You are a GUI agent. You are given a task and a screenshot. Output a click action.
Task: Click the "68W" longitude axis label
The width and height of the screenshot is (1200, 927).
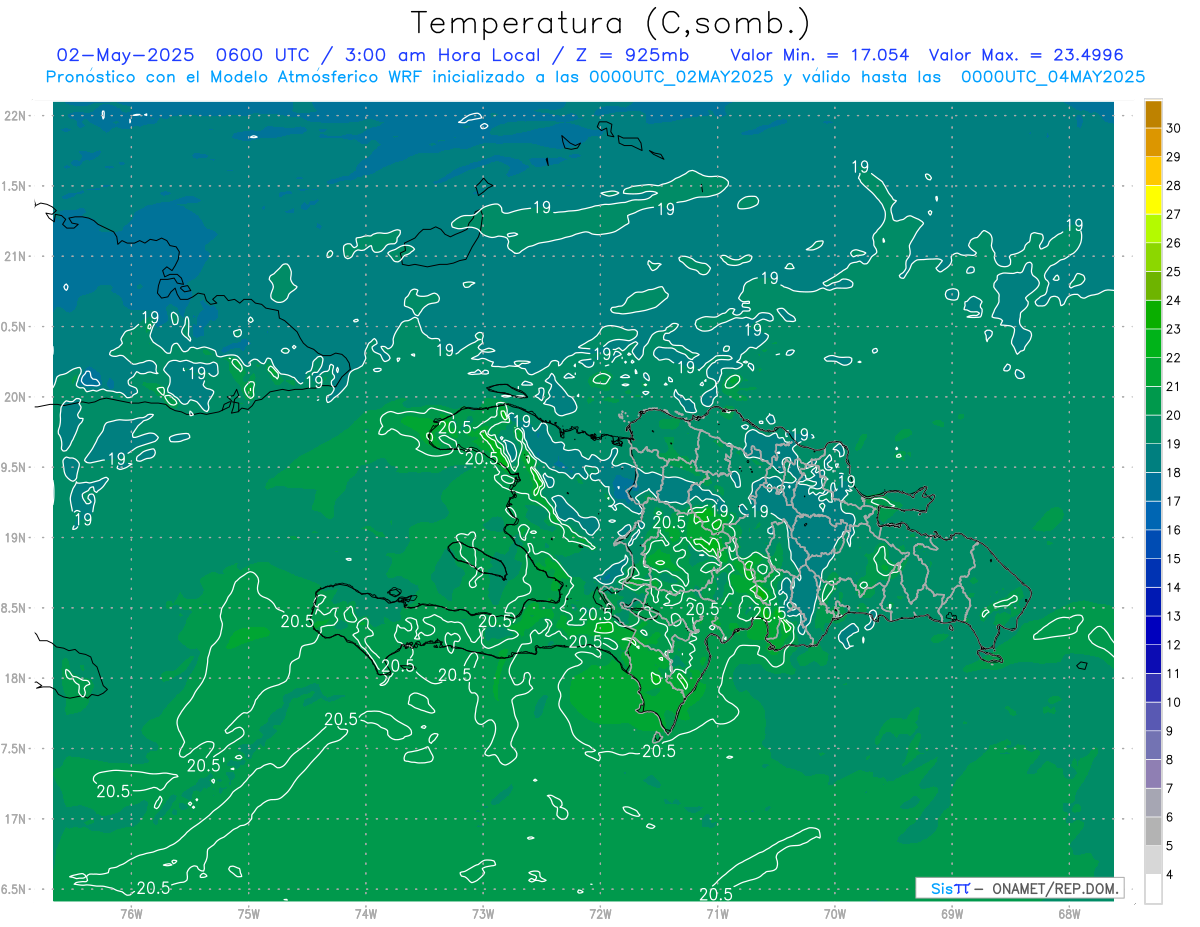[x=1069, y=913]
